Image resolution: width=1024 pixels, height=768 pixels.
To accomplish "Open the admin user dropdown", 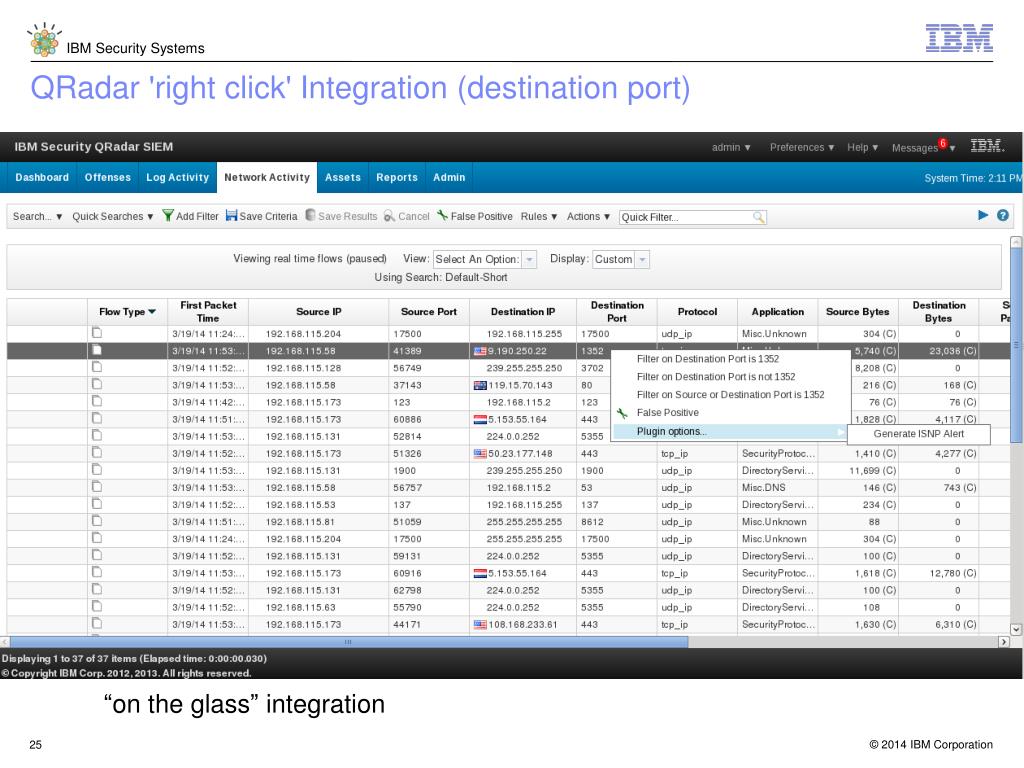I will (x=731, y=148).
